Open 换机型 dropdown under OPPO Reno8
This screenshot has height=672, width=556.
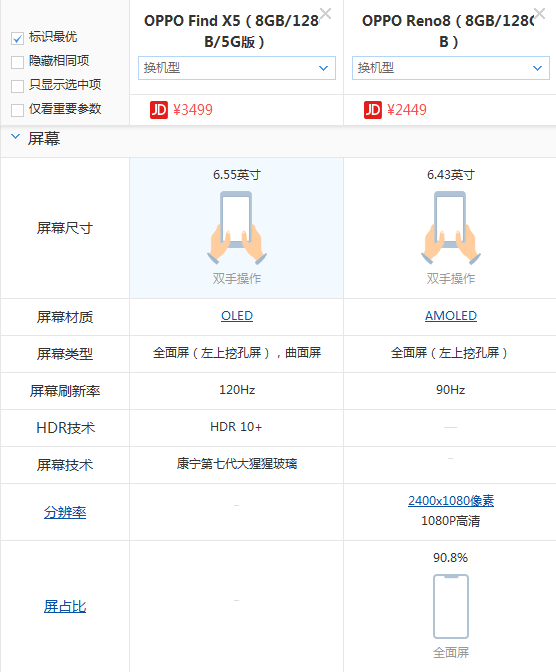point(451,68)
